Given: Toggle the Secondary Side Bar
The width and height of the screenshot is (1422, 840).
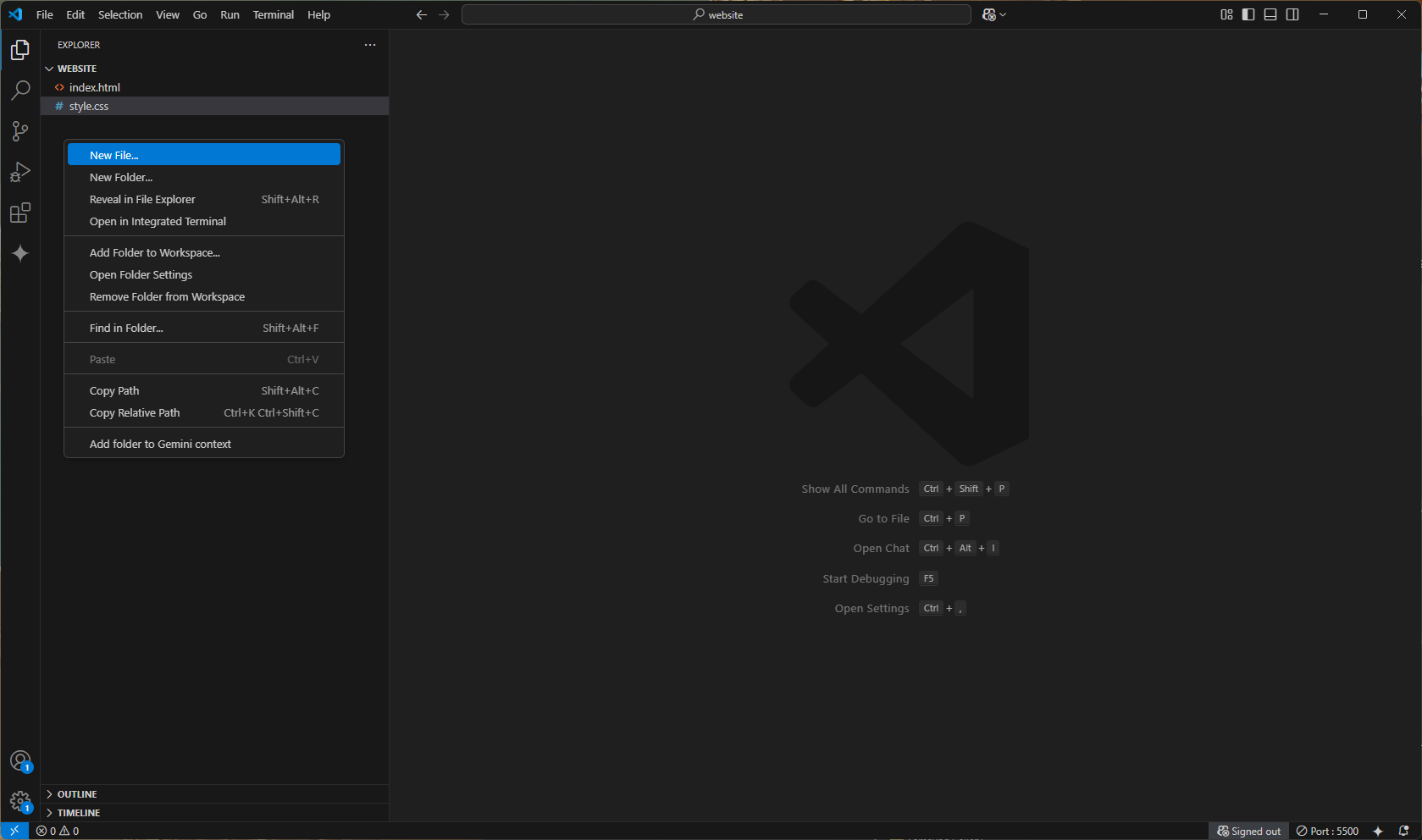Looking at the screenshot, I should [1291, 14].
